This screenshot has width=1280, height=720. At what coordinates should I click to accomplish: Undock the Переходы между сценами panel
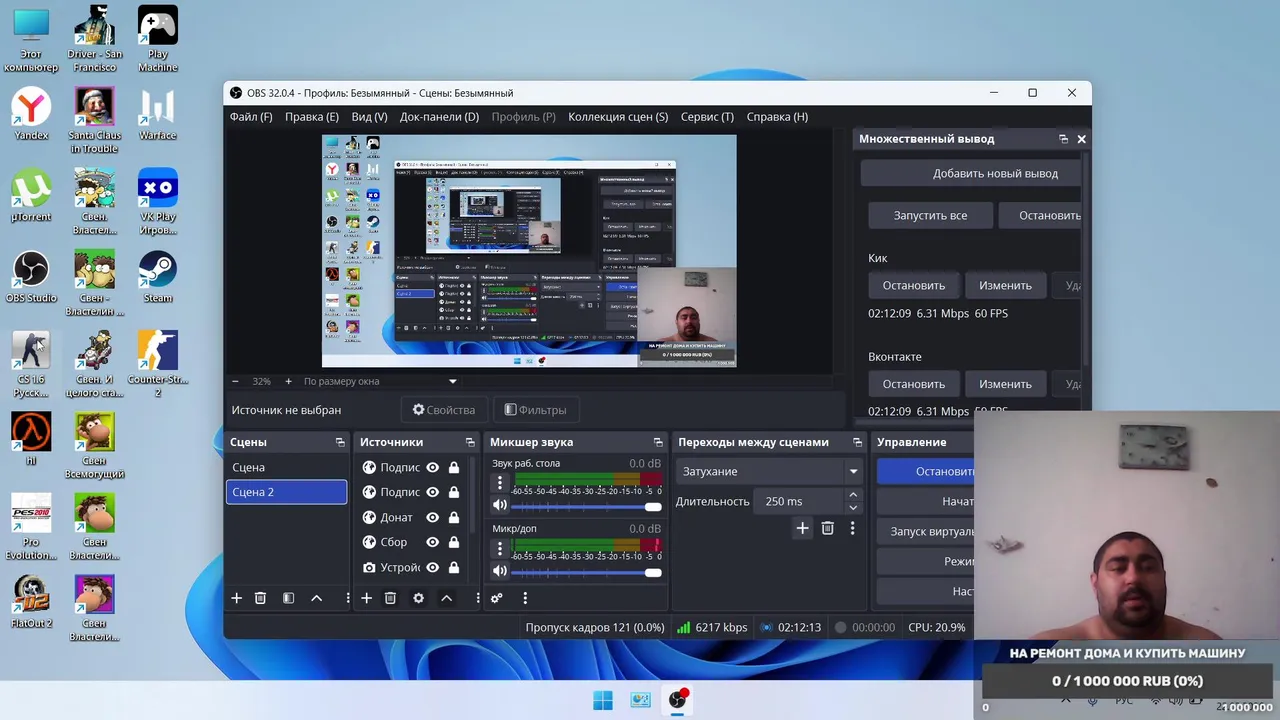(x=857, y=442)
